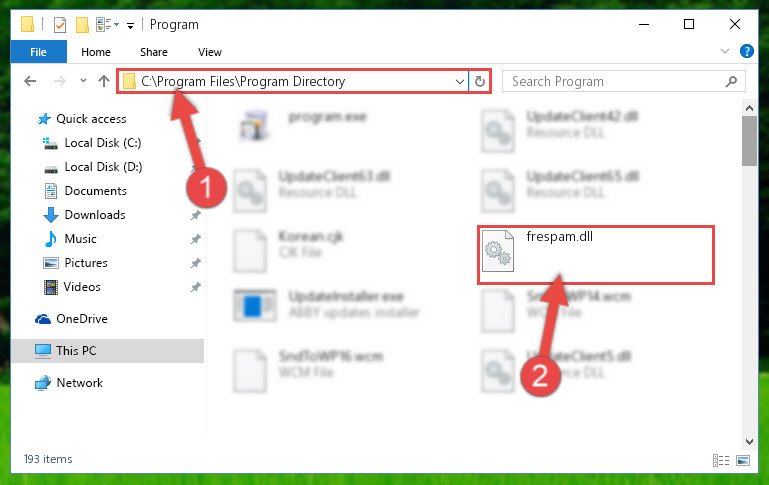Expand the address bar history dropdown

(460, 81)
